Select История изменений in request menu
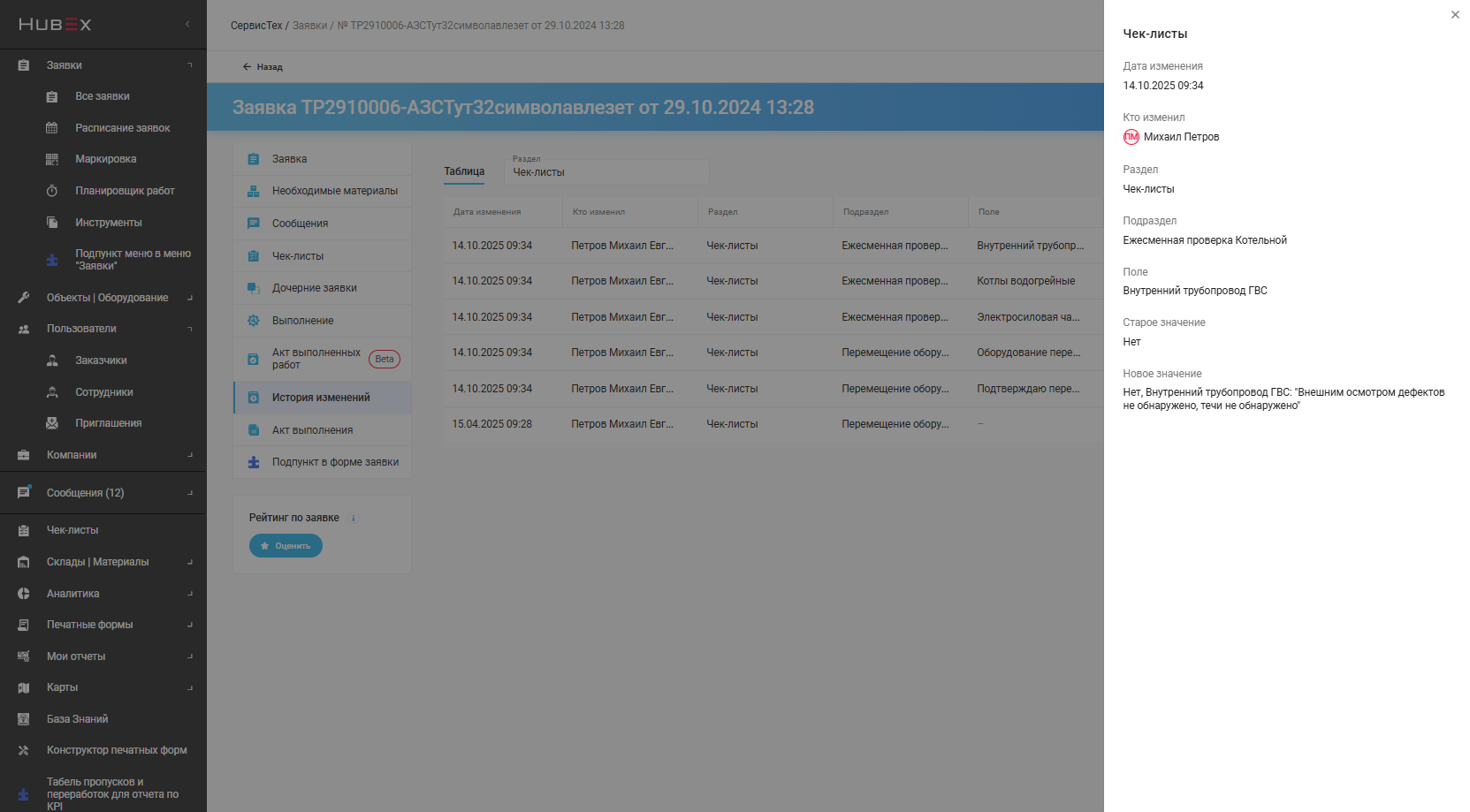Screen dimensions: 1470x812 click(321, 398)
